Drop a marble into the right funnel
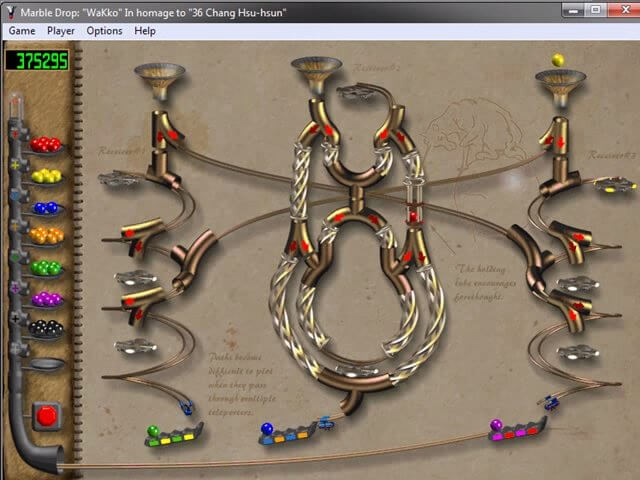The width and height of the screenshot is (640, 480). click(560, 88)
